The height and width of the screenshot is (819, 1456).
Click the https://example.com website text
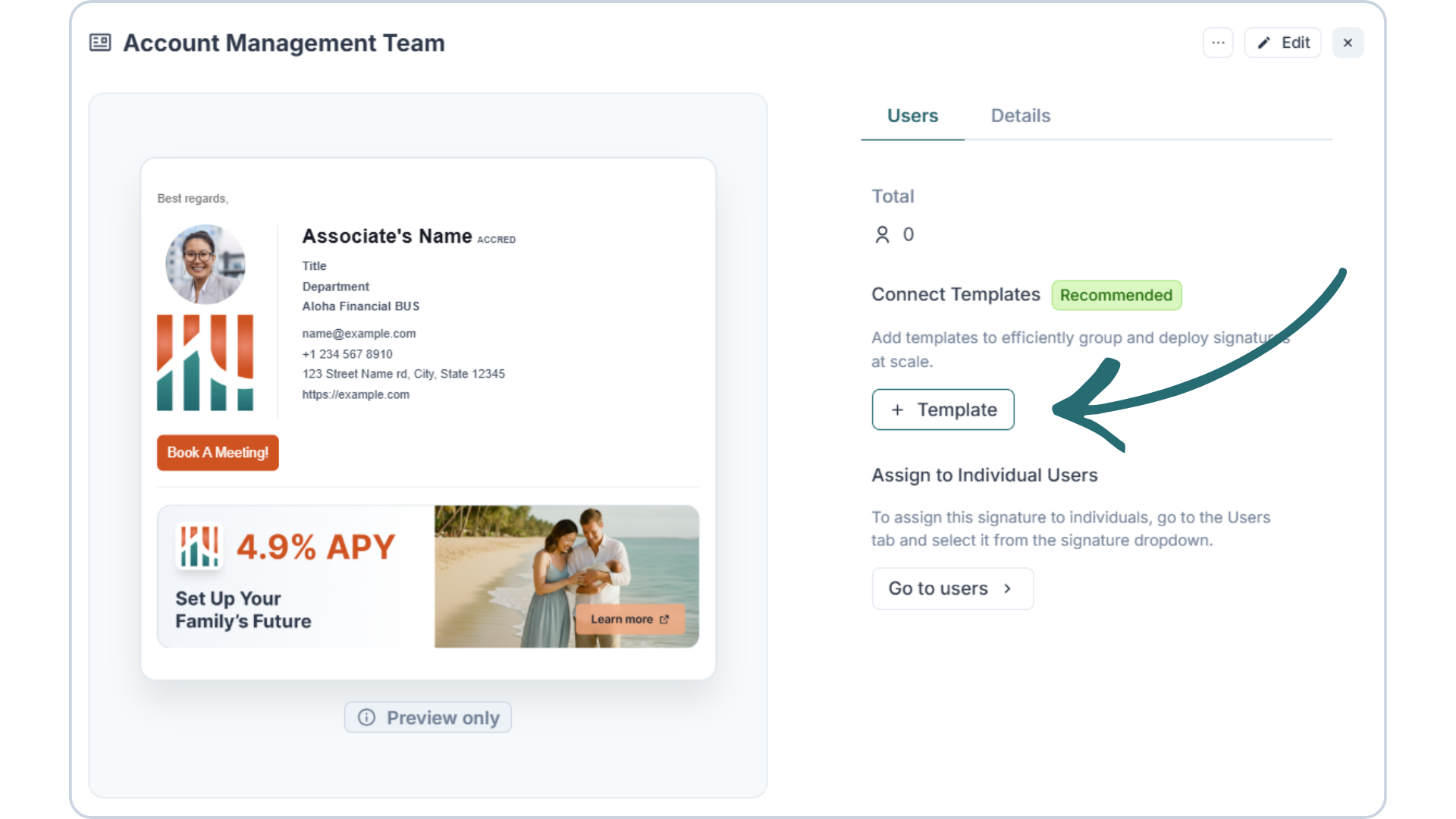pyautogui.click(x=356, y=394)
